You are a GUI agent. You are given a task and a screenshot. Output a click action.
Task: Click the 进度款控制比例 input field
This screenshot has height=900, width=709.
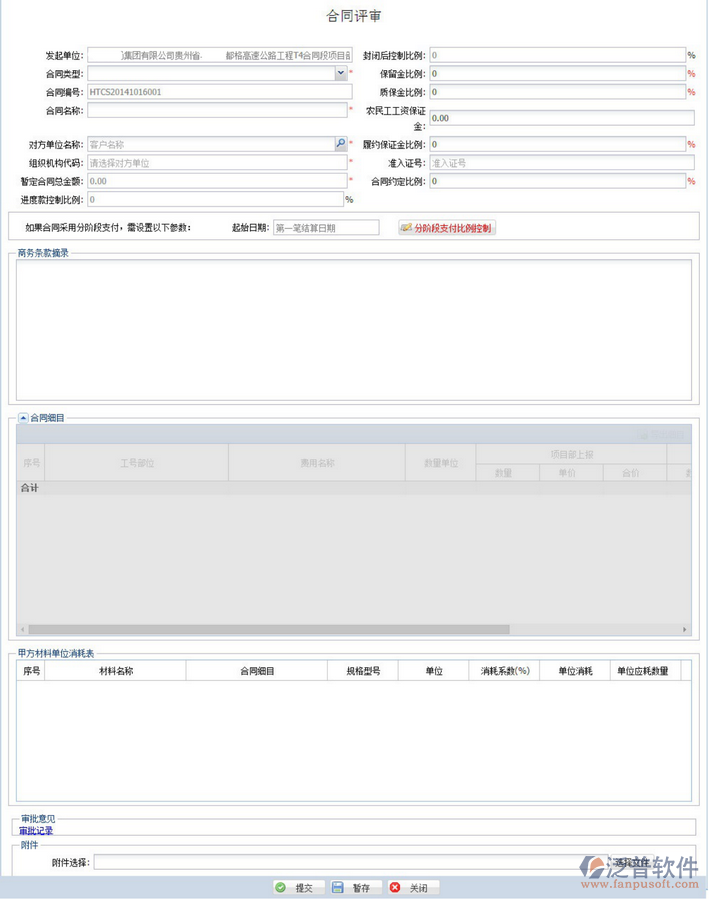coord(217,199)
